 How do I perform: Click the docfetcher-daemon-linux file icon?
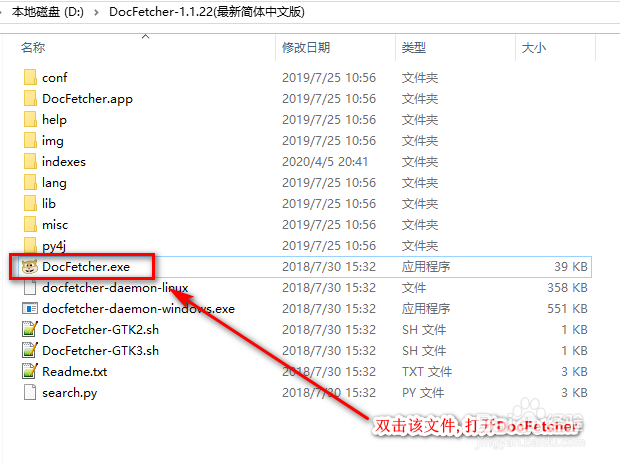tap(30, 288)
